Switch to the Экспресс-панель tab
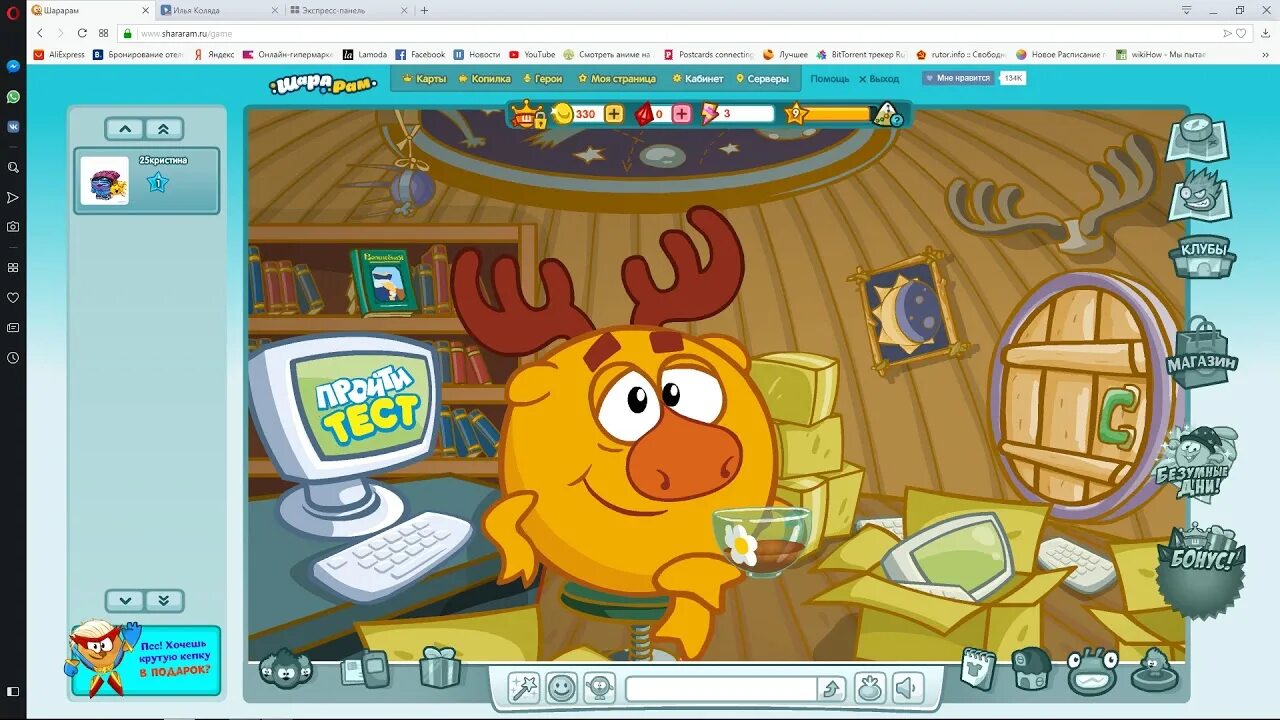 [x=349, y=10]
